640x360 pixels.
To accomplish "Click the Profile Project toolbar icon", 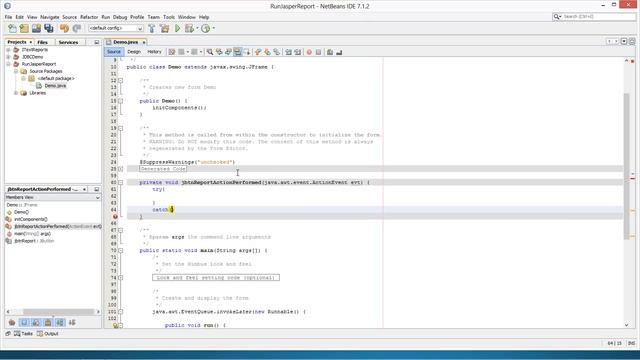I will click(x=206, y=28).
